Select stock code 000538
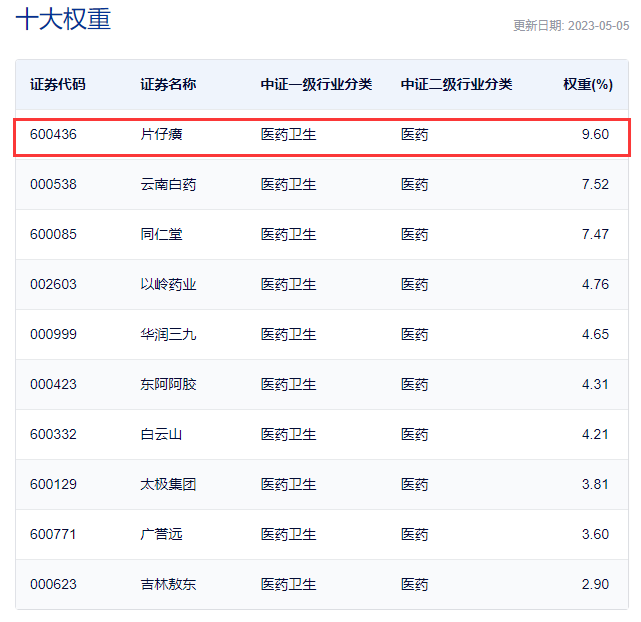The width and height of the screenshot is (641, 622). (x=53, y=184)
